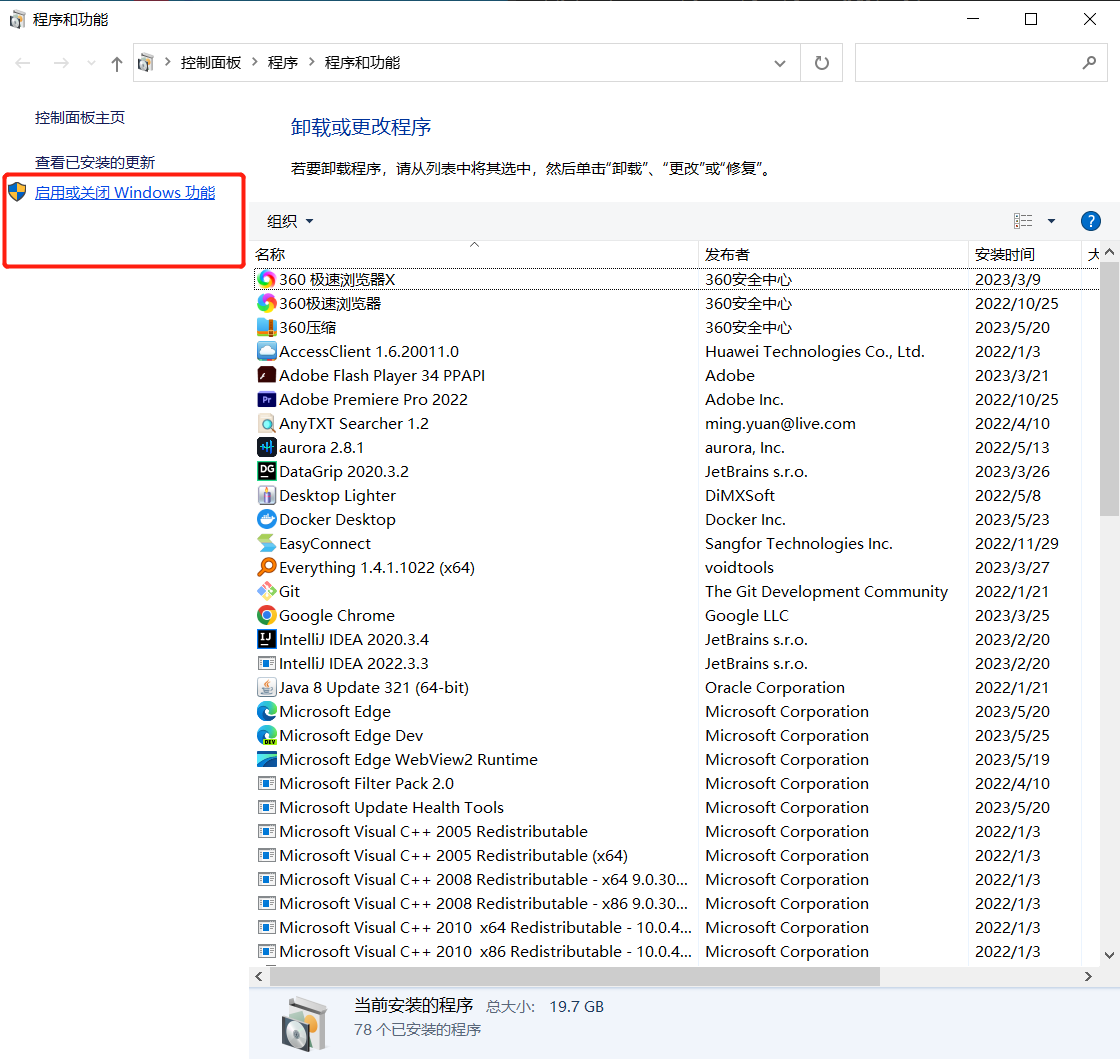
Task: Click the IntelliJ IDEA 2020.3.4 icon
Action: point(266,639)
